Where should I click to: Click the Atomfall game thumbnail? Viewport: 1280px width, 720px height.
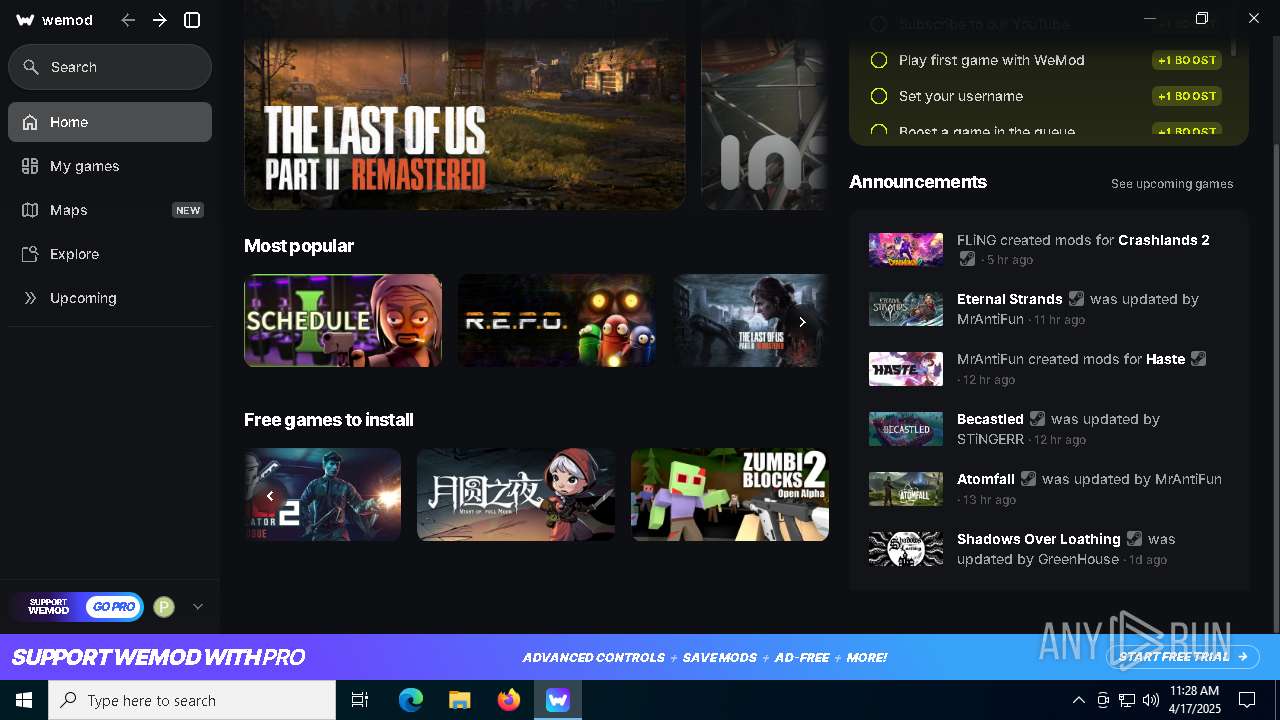pyautogui.click(x=906, y=489)
